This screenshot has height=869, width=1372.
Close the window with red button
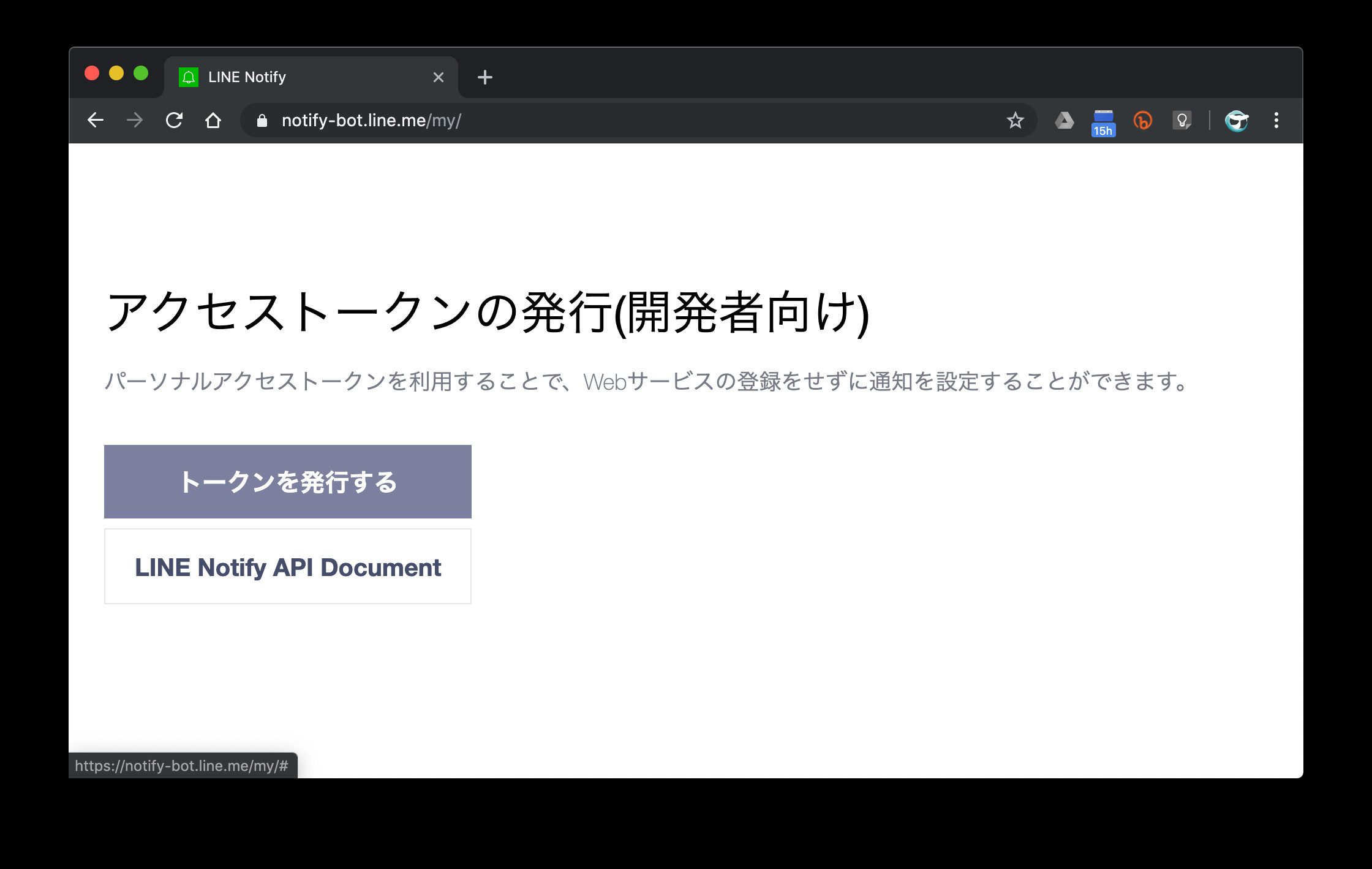point(92,74)
